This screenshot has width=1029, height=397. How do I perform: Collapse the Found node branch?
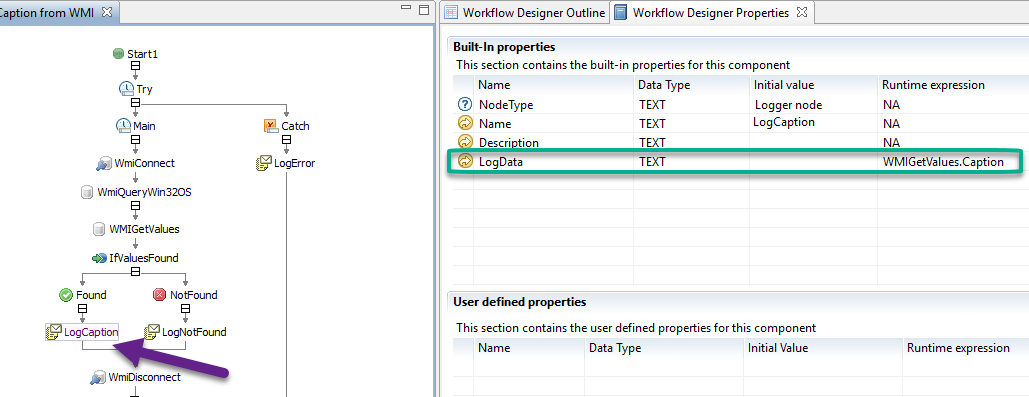[x=83, y=309]
